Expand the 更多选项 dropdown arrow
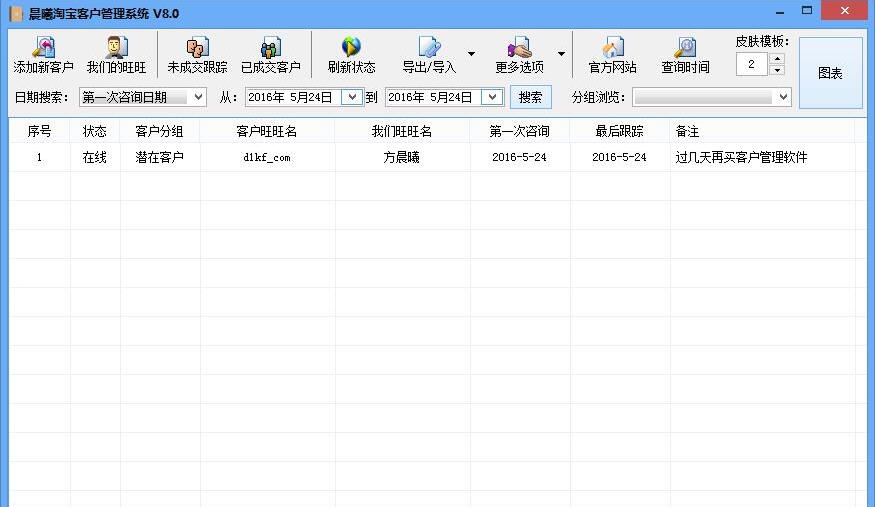This screenshot has width=875, height=507. coord(561,54)
